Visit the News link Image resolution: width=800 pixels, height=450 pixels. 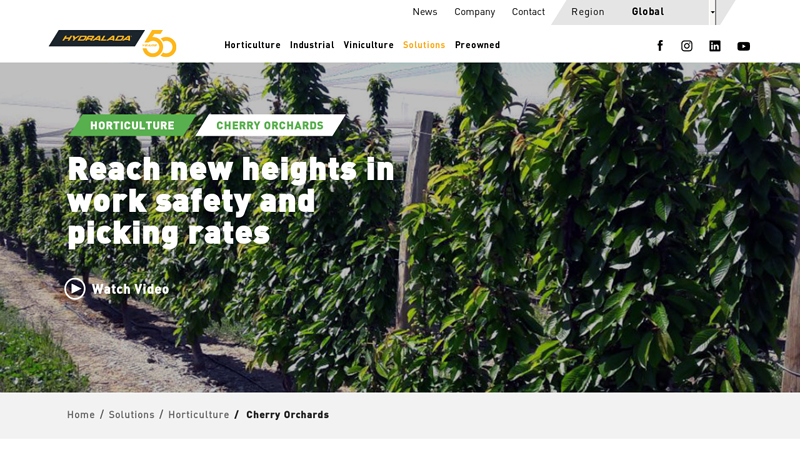tap(424, 12)
